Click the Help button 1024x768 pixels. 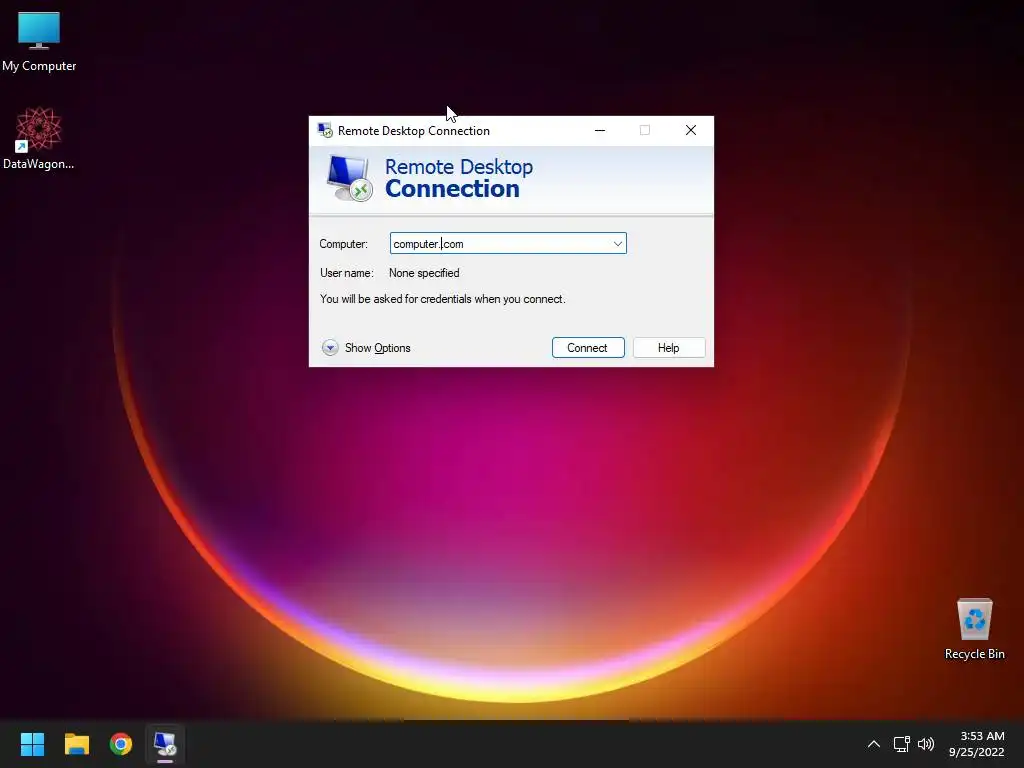coord(669,347)
